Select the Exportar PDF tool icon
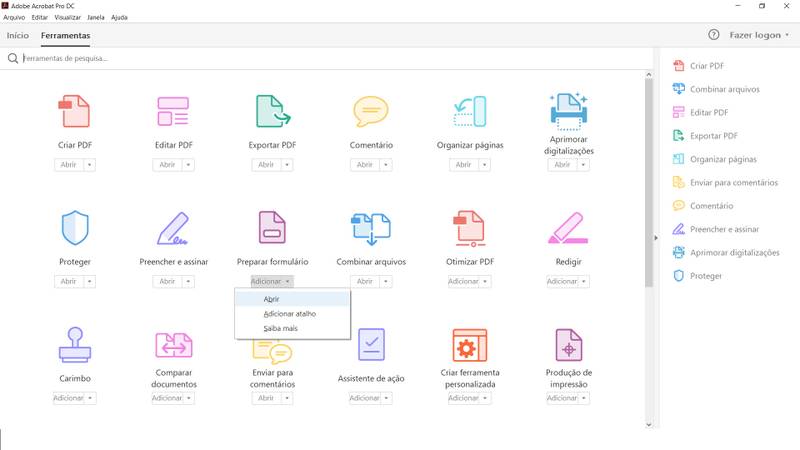The image size is (800, 450). (x=272, y=111)
